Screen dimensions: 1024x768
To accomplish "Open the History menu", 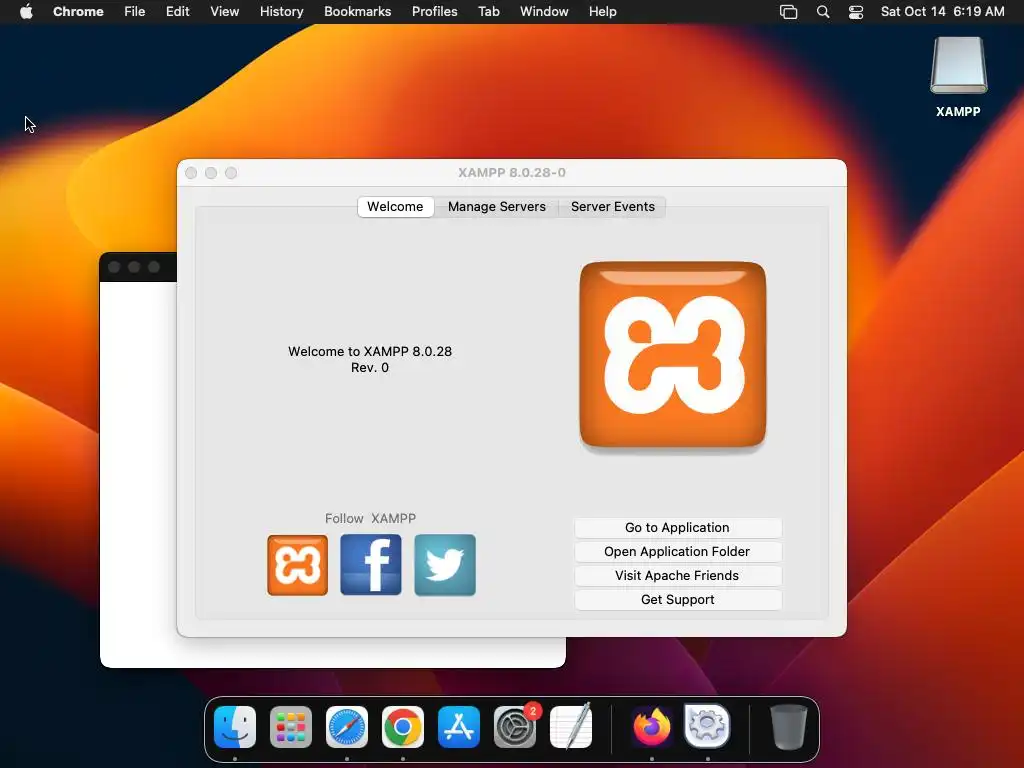I will click(281, 12).
